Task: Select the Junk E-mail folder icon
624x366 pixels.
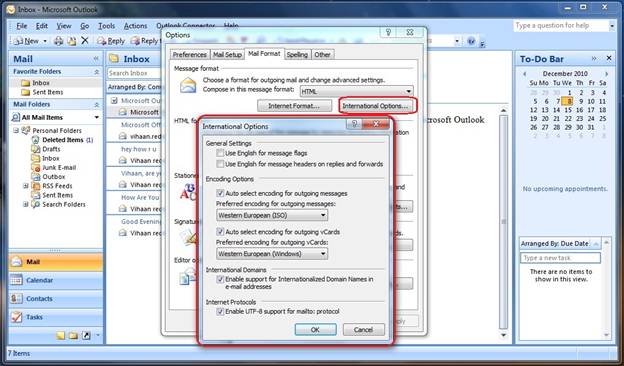Action: [36, 167]
